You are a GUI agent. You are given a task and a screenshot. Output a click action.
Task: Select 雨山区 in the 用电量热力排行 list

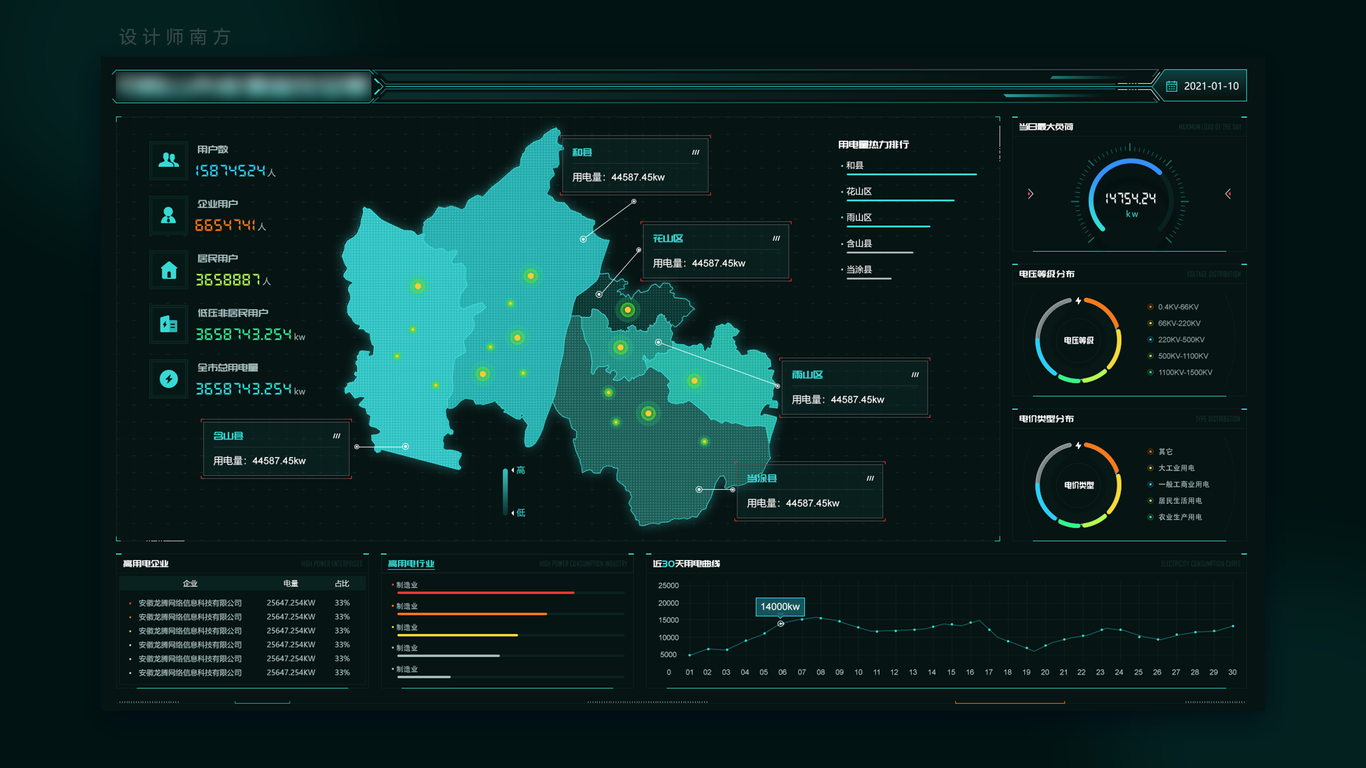point(858,218)
